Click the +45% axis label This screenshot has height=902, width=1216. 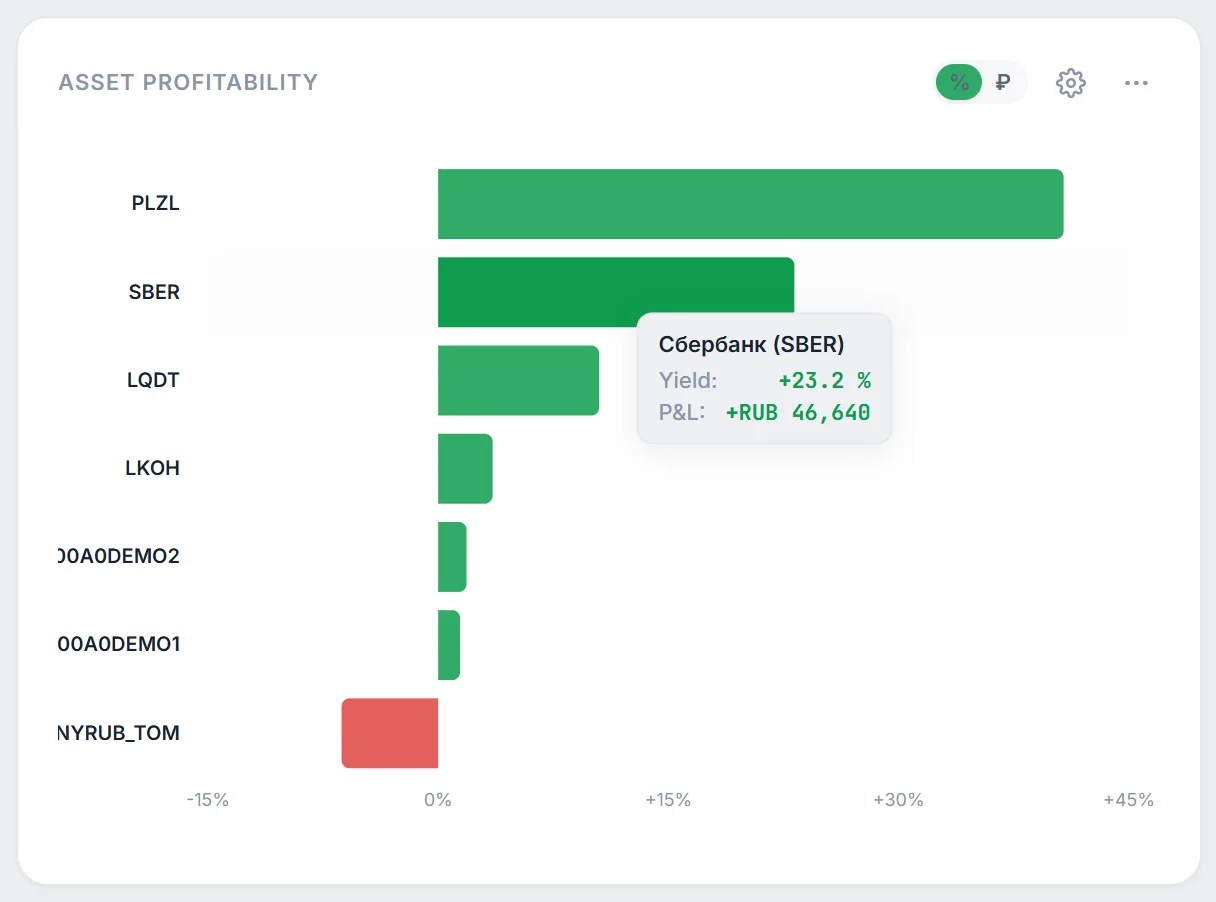[x=1128, y=800]
